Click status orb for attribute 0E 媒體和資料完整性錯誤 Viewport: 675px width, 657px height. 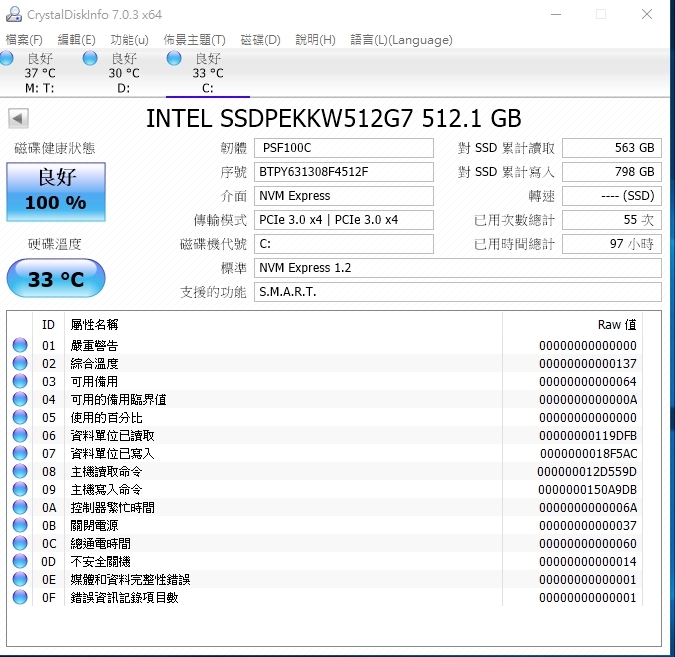20,580
